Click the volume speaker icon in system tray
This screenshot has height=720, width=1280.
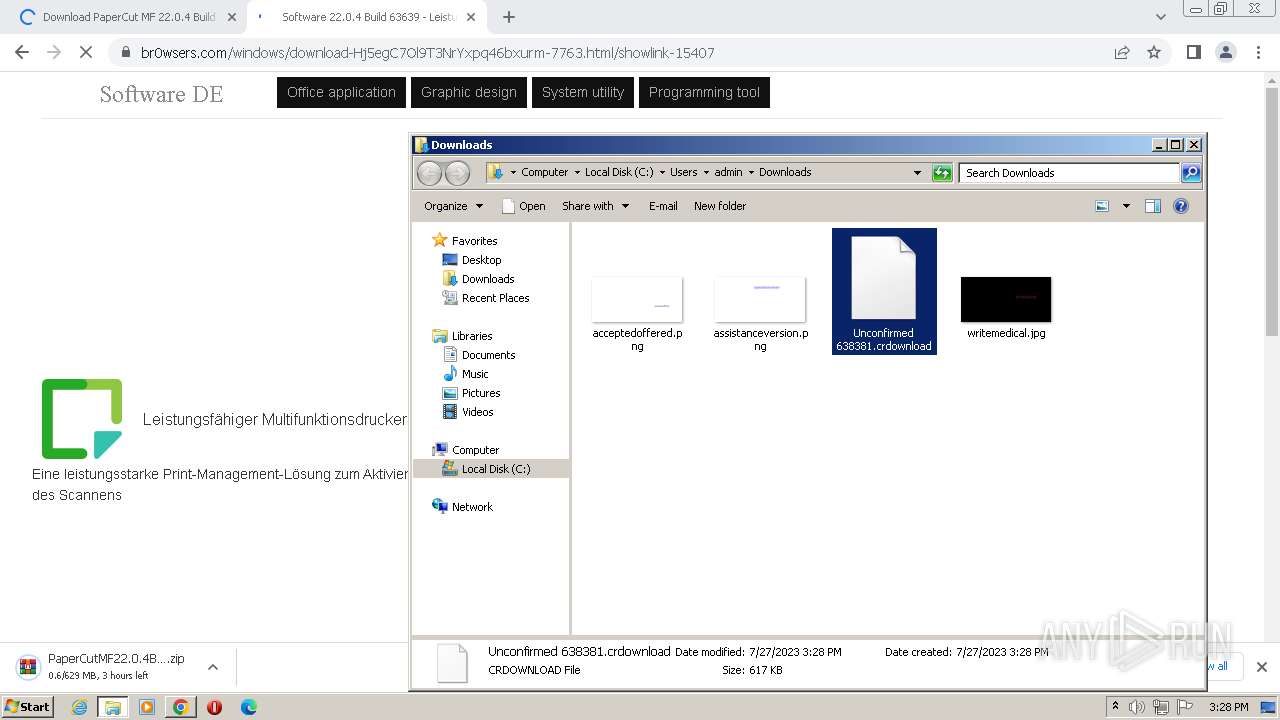click(x=1137, y=707)
